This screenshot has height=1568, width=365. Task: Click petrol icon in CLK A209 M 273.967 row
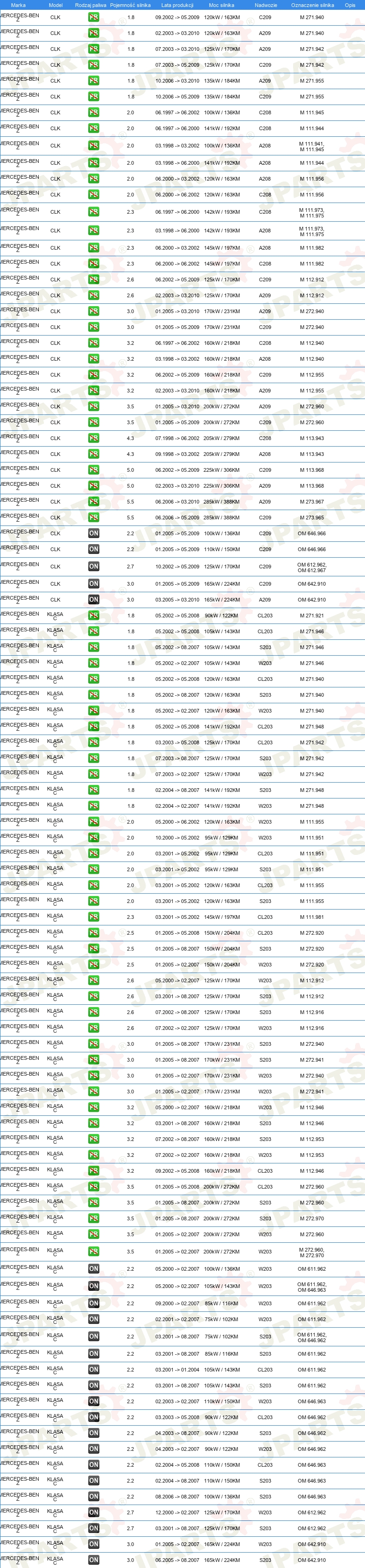point(93,502)
